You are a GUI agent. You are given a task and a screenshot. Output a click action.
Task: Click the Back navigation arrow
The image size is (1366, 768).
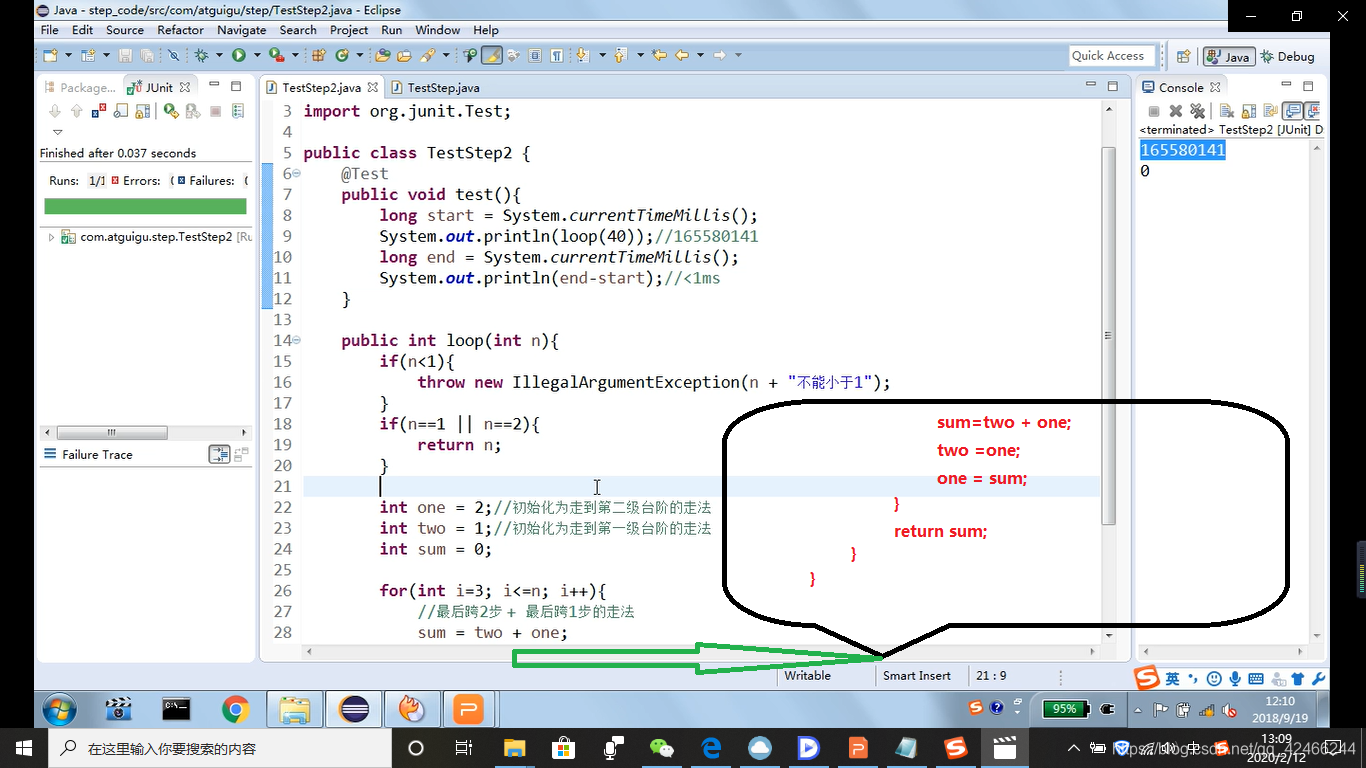pos(682,55)
